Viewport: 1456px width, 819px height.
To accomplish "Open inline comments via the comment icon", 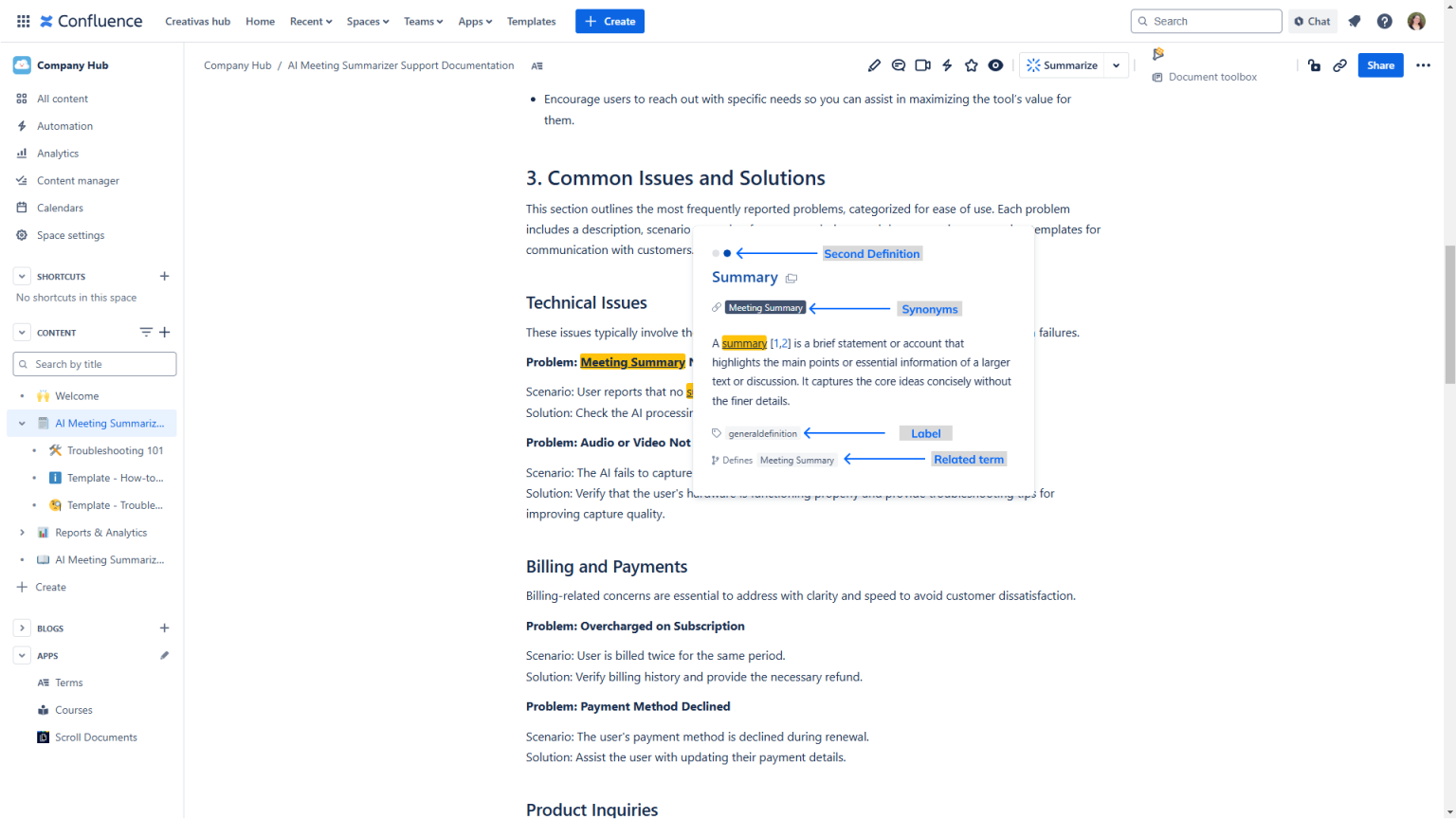I will coord(898,64).
